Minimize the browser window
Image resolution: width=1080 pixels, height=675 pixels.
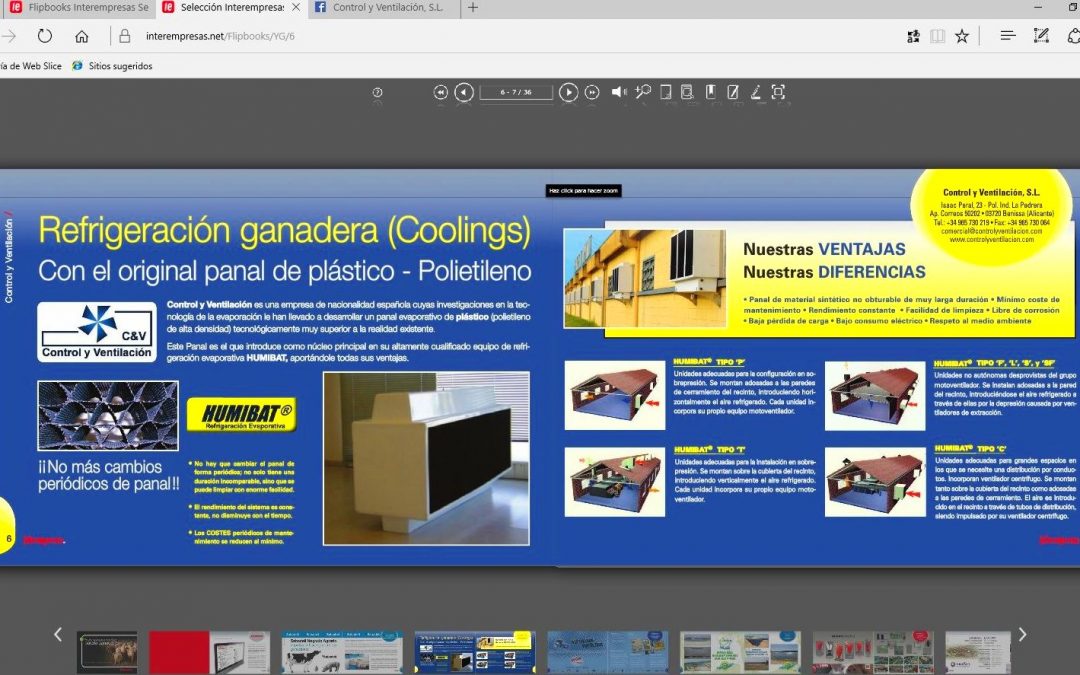click(x=1038, y=8)
